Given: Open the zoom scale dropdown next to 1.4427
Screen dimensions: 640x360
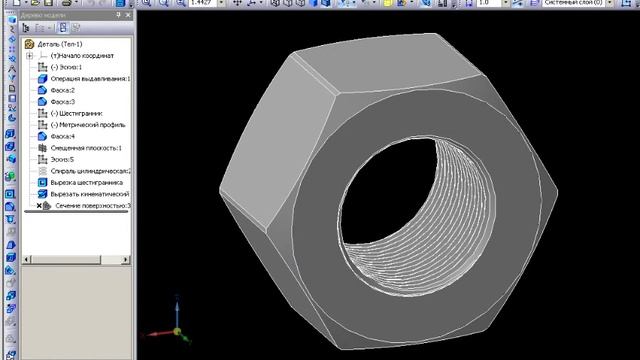Looking at the screenshot, I should 221,3.
